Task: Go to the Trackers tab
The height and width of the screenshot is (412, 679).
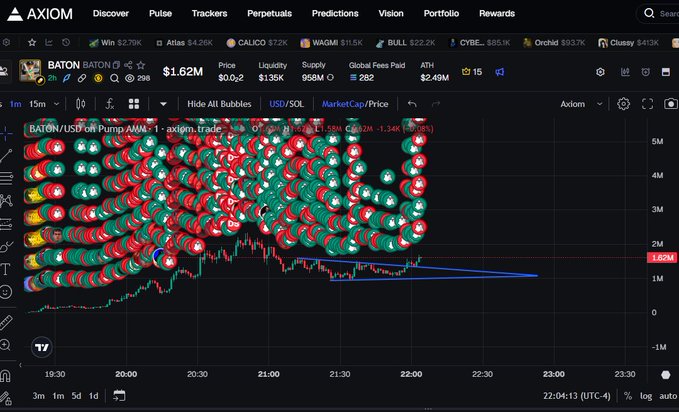Action: coord(210,13)
